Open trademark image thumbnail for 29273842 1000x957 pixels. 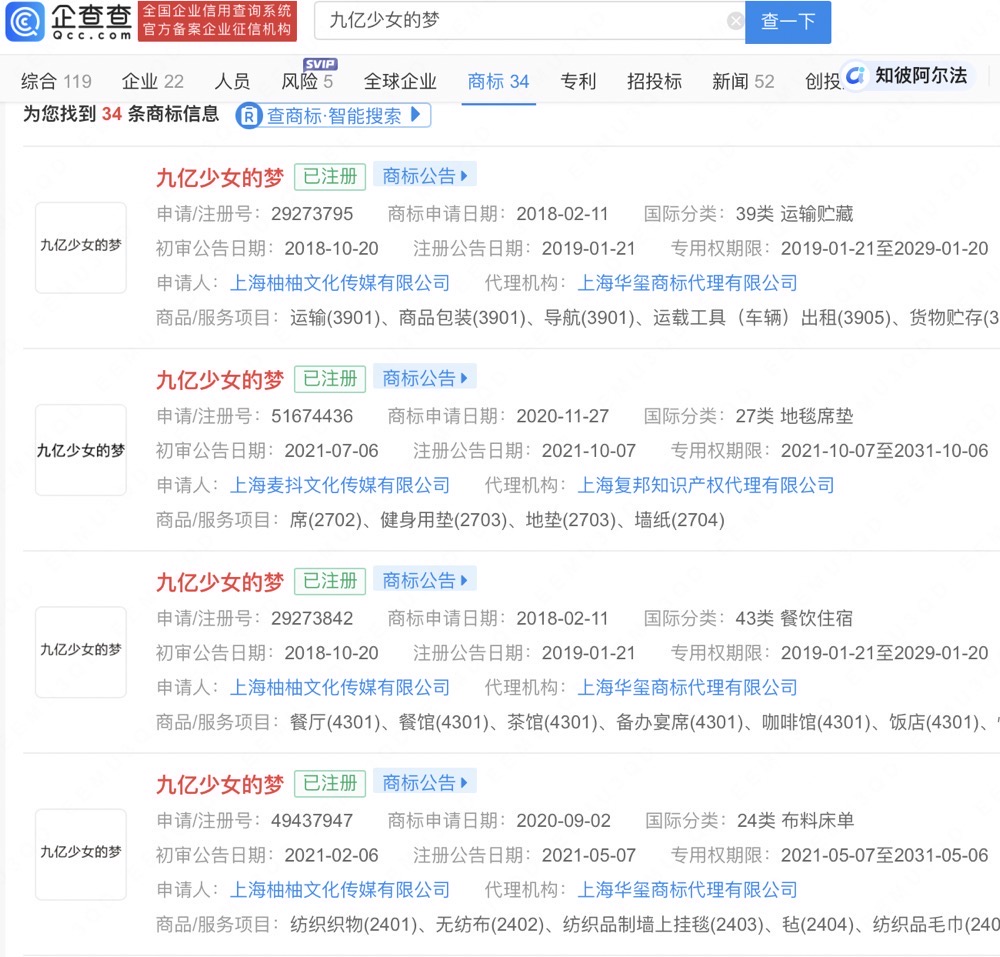tap(80, 652)
